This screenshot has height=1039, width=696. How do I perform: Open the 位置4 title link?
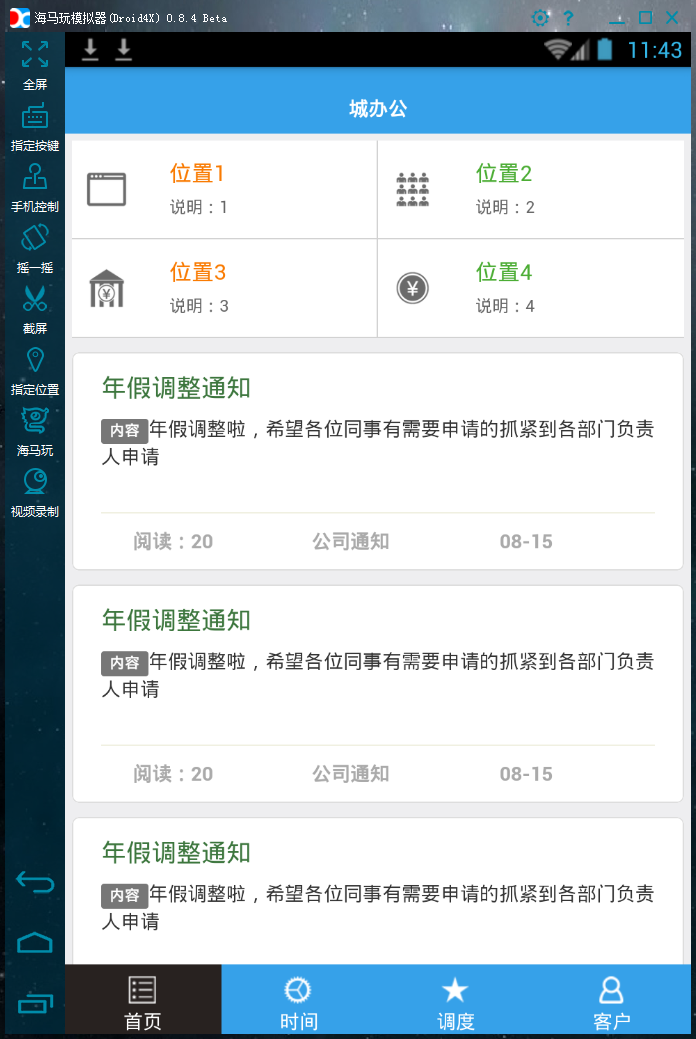tap(504, 272)
